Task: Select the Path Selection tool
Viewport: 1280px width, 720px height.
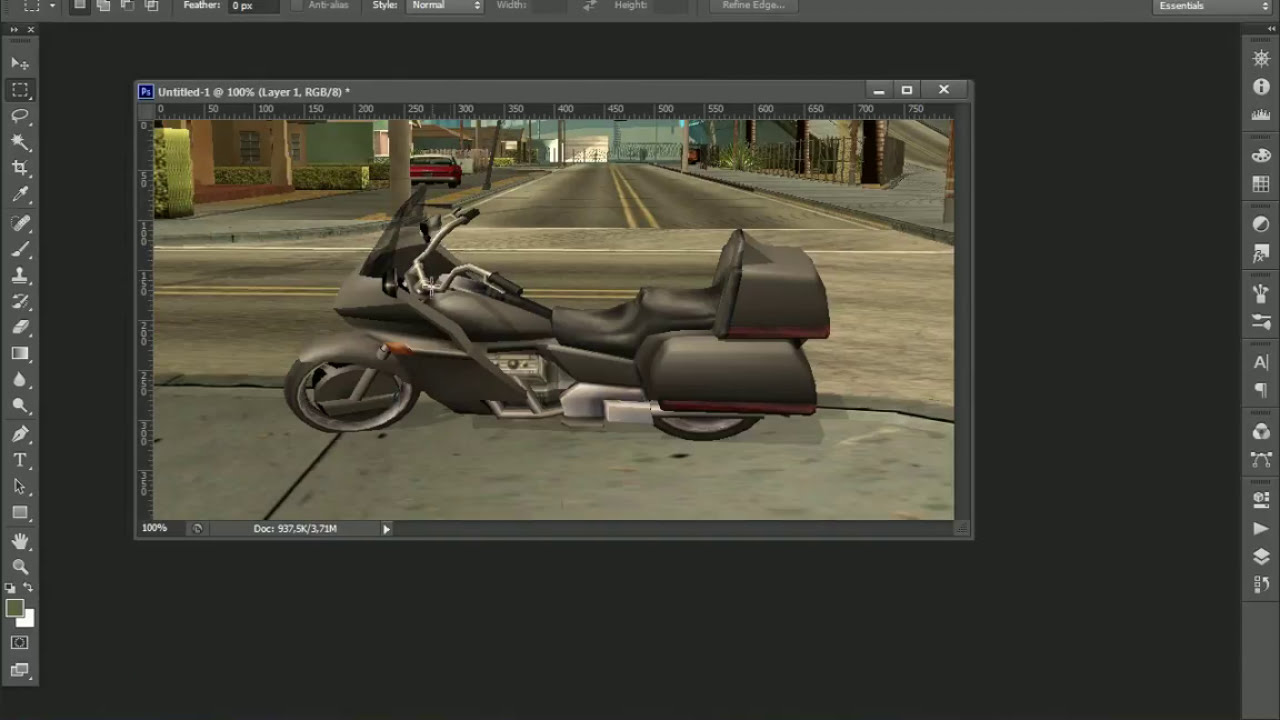Action: pos(20,486)
